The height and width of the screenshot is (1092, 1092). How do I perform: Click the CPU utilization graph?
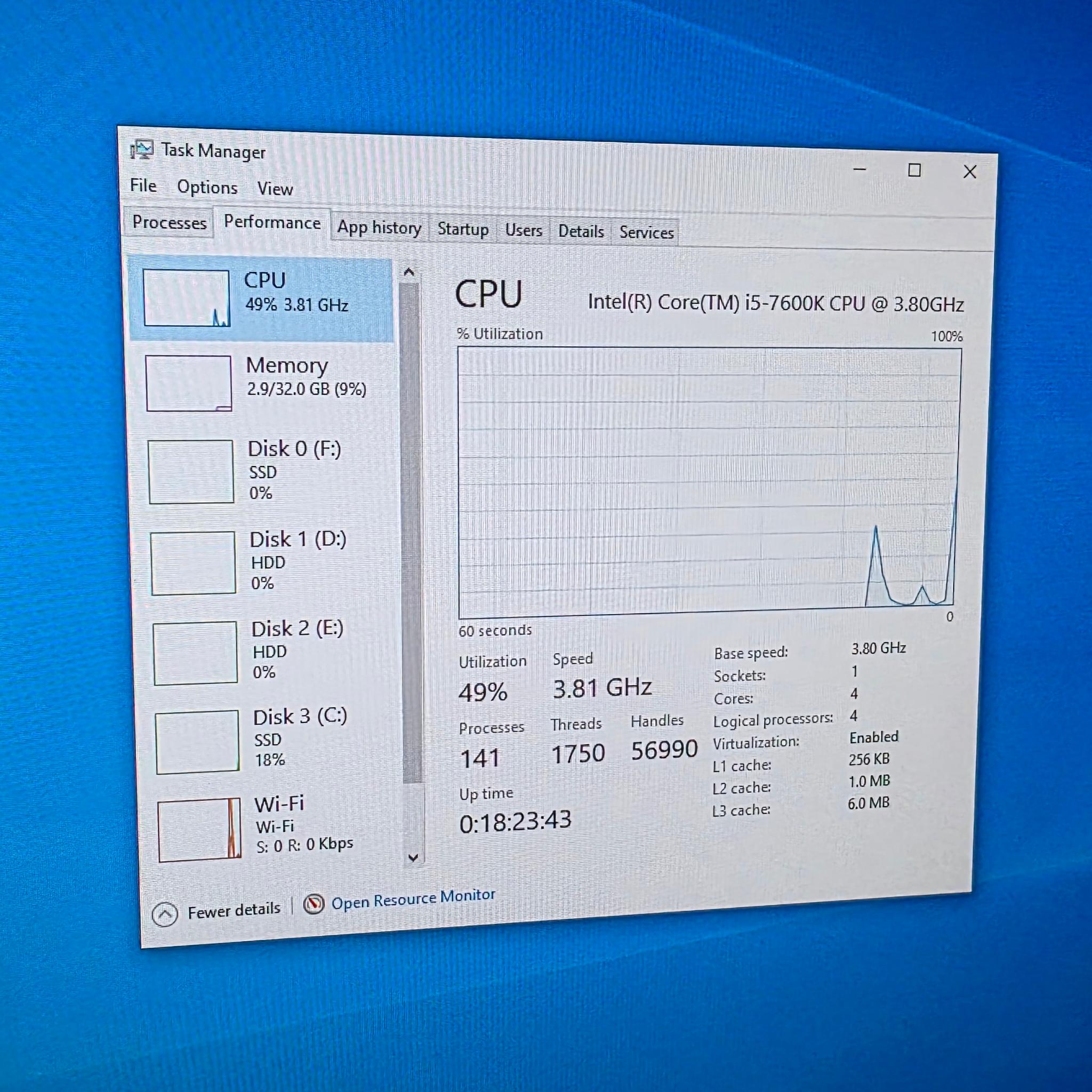709,483
